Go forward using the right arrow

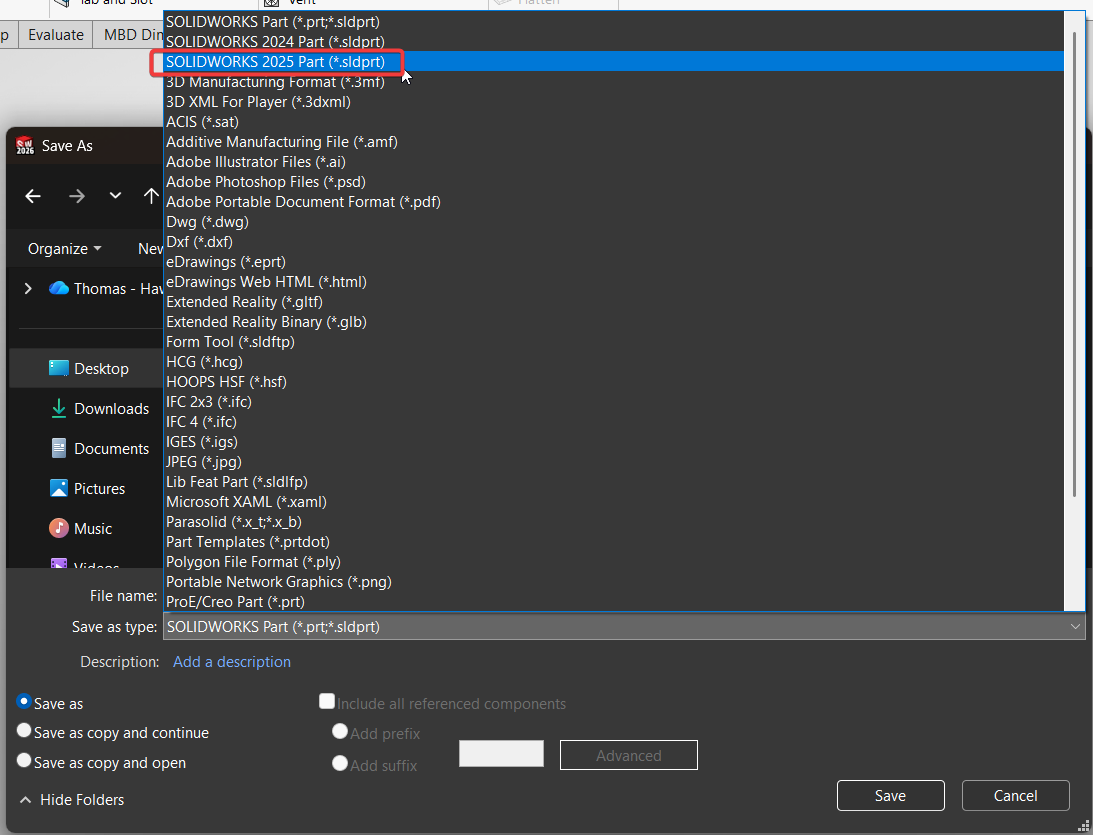click(77, 197)
